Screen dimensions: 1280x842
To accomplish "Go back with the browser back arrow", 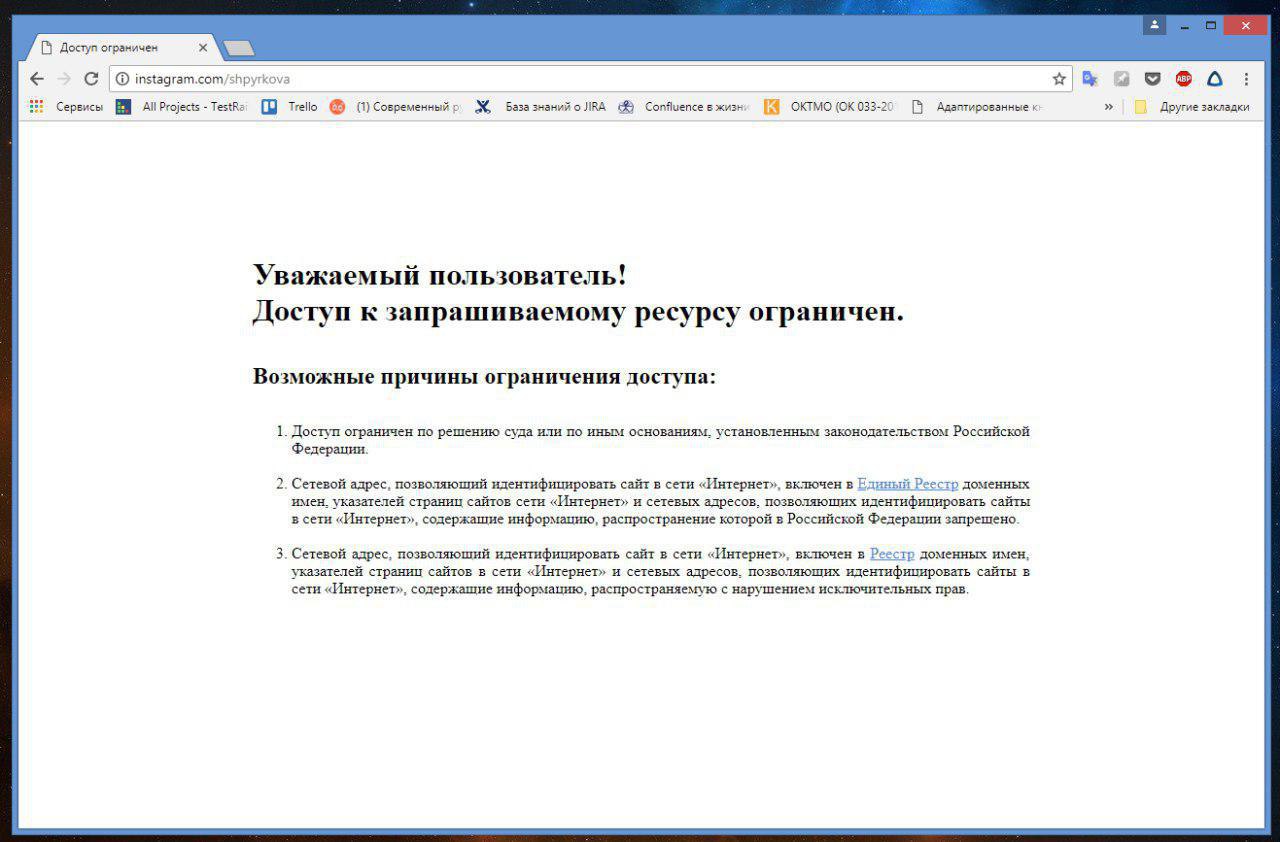I will pyautogui.click(x=37, y=79).
